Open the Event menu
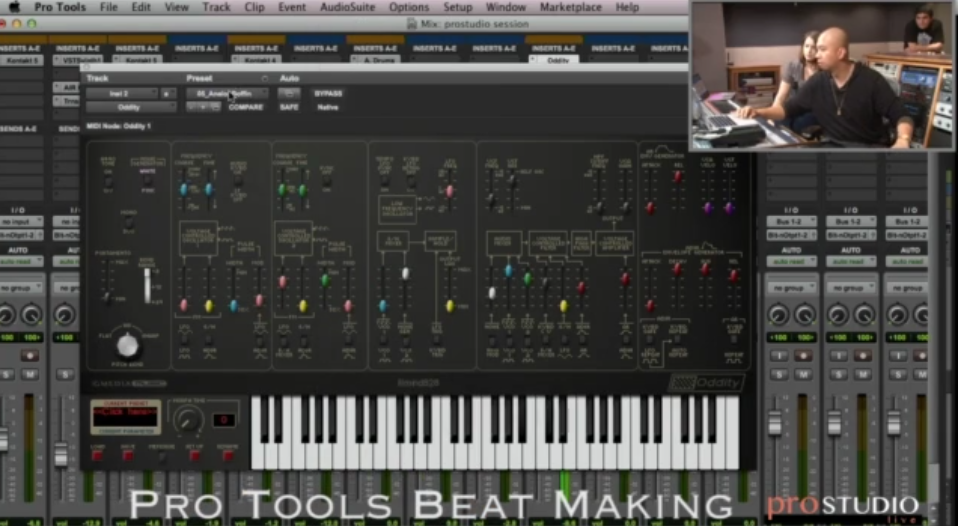Screen dimensions: 958x526 pyautogui.click(x=291, y=7)
